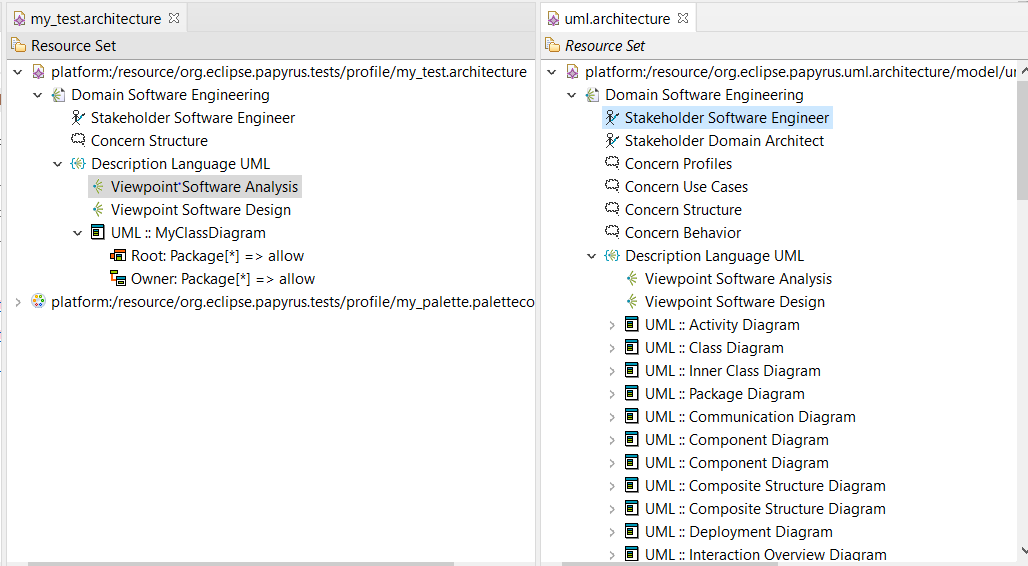Switch to the my_test.architecture editor tab
This screenshot has width=1028, height=566.
pos(95,19)
